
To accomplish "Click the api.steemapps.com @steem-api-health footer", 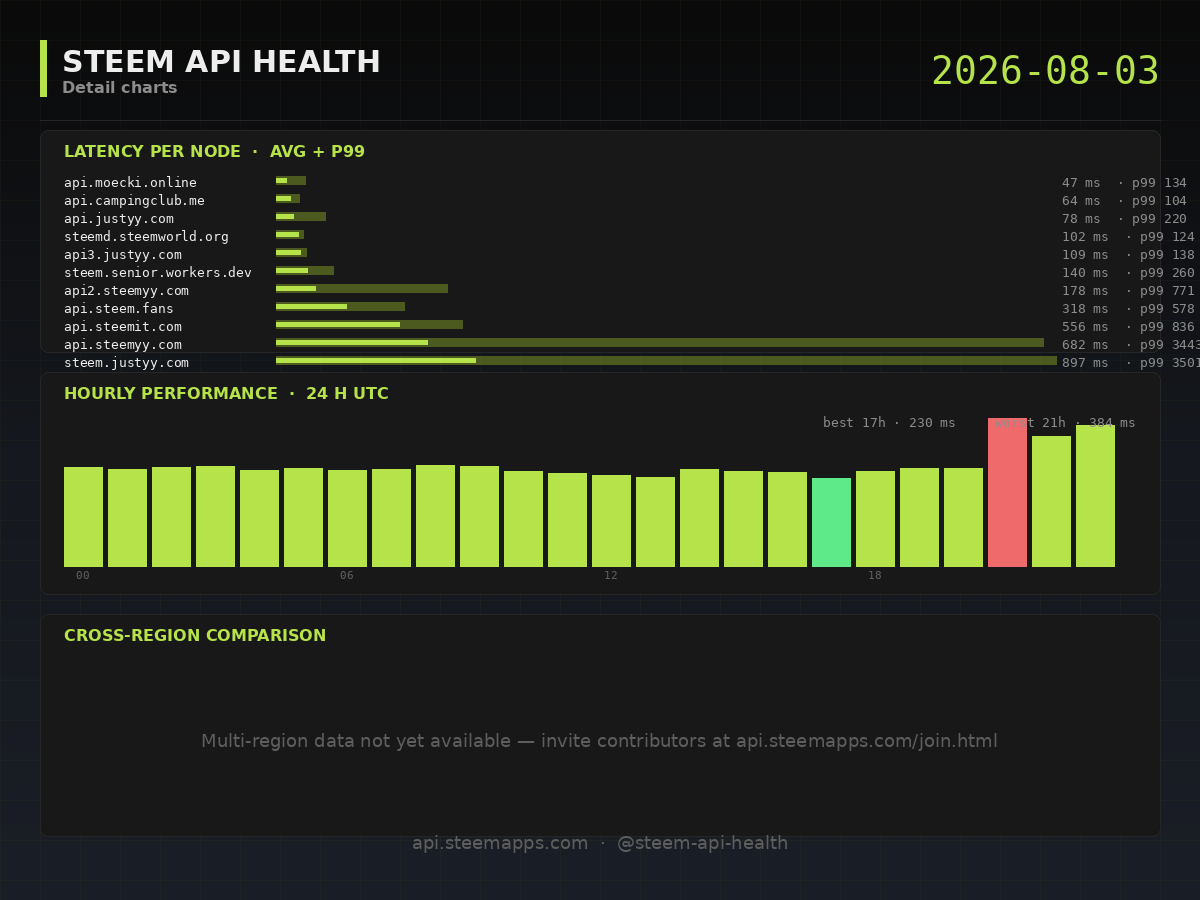I will (600, 844).
